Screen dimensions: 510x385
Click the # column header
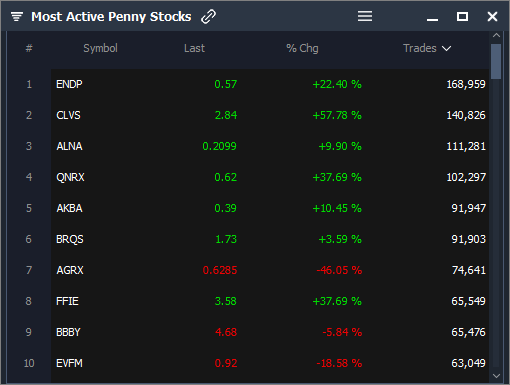click(29, 48)
